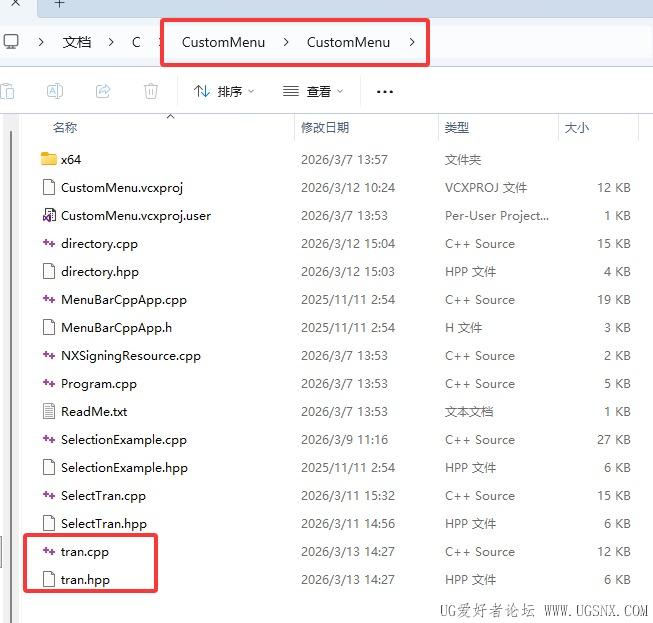Screen dimensions: 653x623
Task: Click the tran.hpp file icon
Action: [x=49, y=579]
